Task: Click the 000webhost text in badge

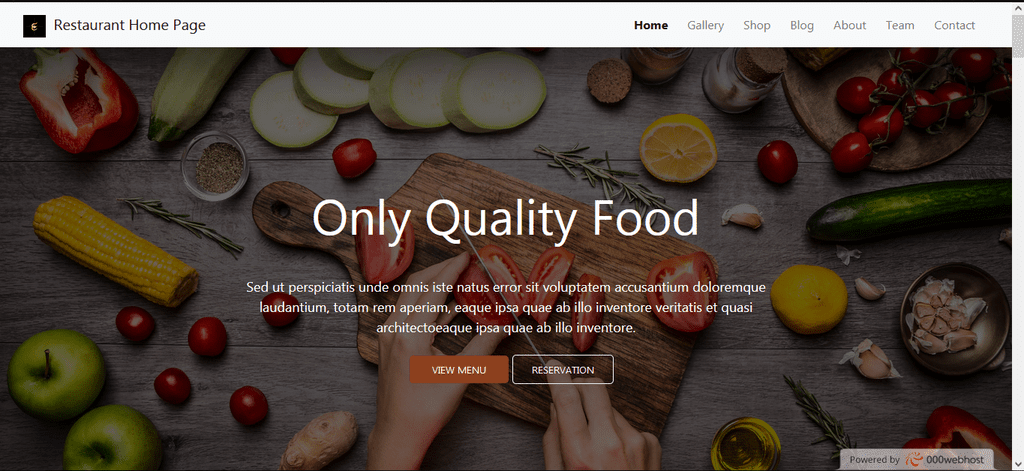Action: 955,460
